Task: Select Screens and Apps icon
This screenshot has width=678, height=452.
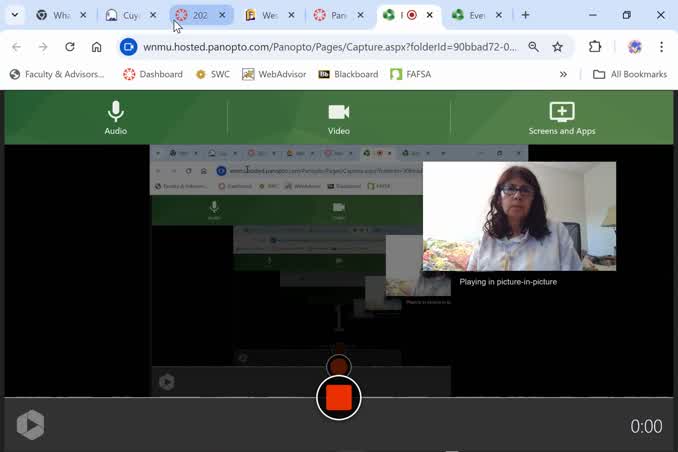Action: (562, 112)
